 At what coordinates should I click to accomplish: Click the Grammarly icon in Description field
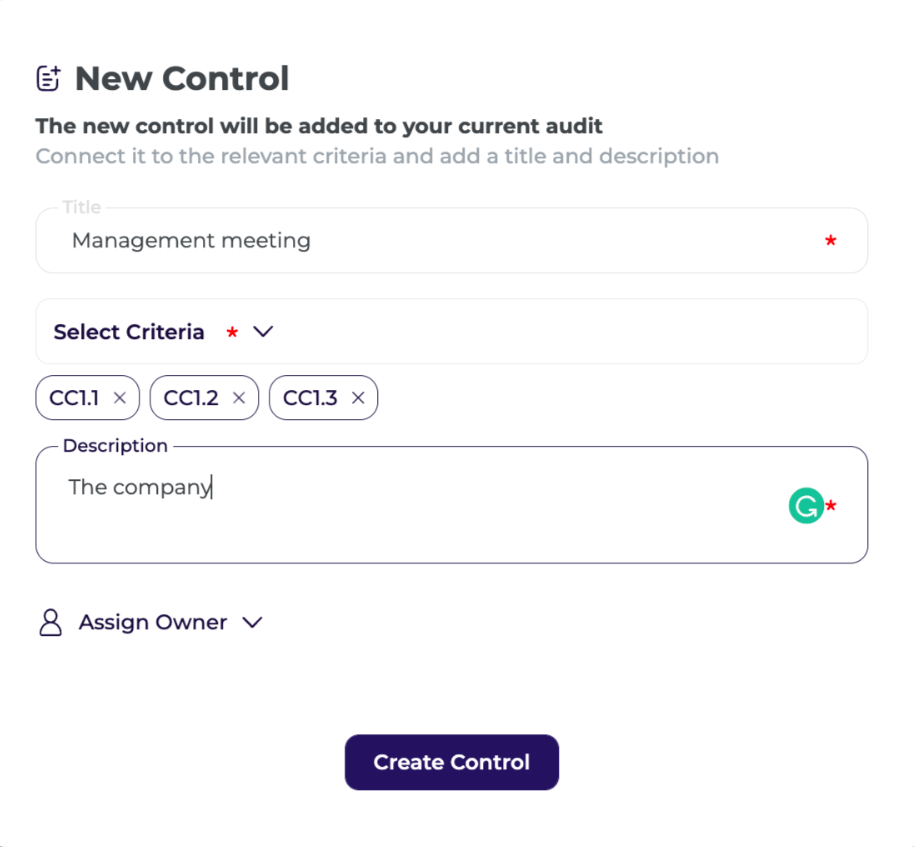tap(806, 506)
